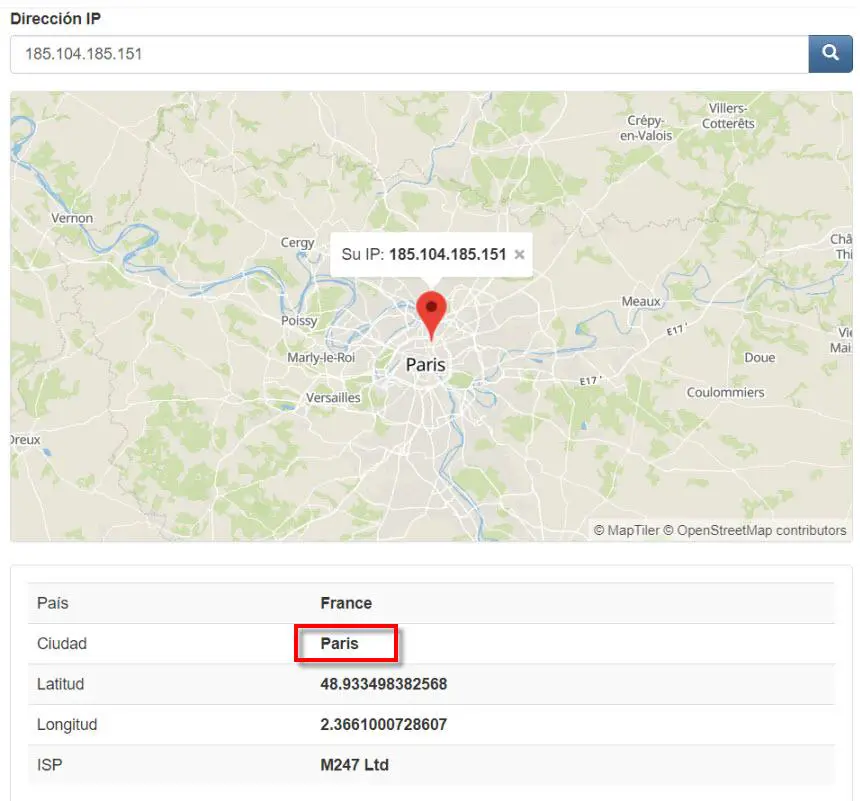Click the Vernon label on the map

[x=72, y=218]
